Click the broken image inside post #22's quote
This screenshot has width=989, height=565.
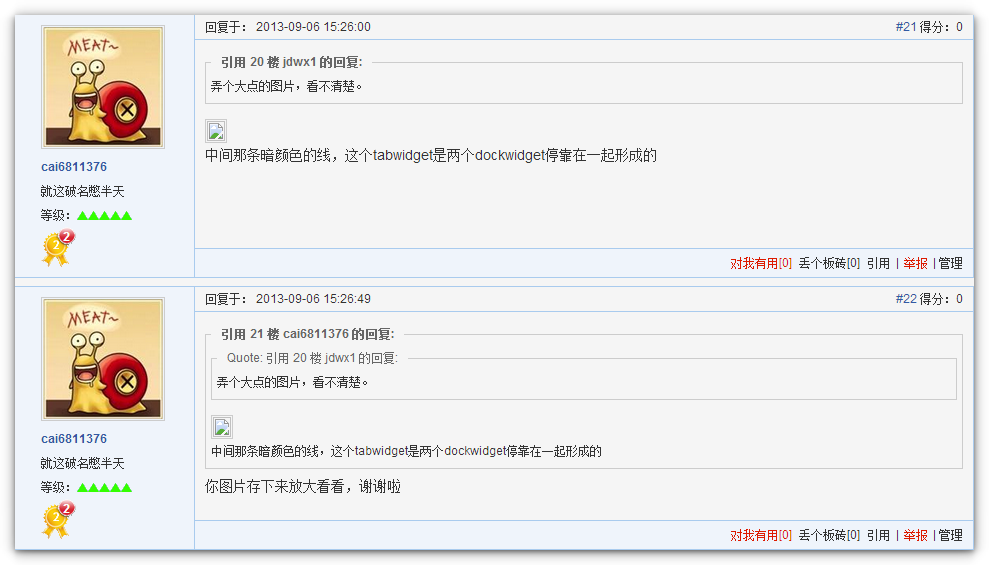click(222, 427)
